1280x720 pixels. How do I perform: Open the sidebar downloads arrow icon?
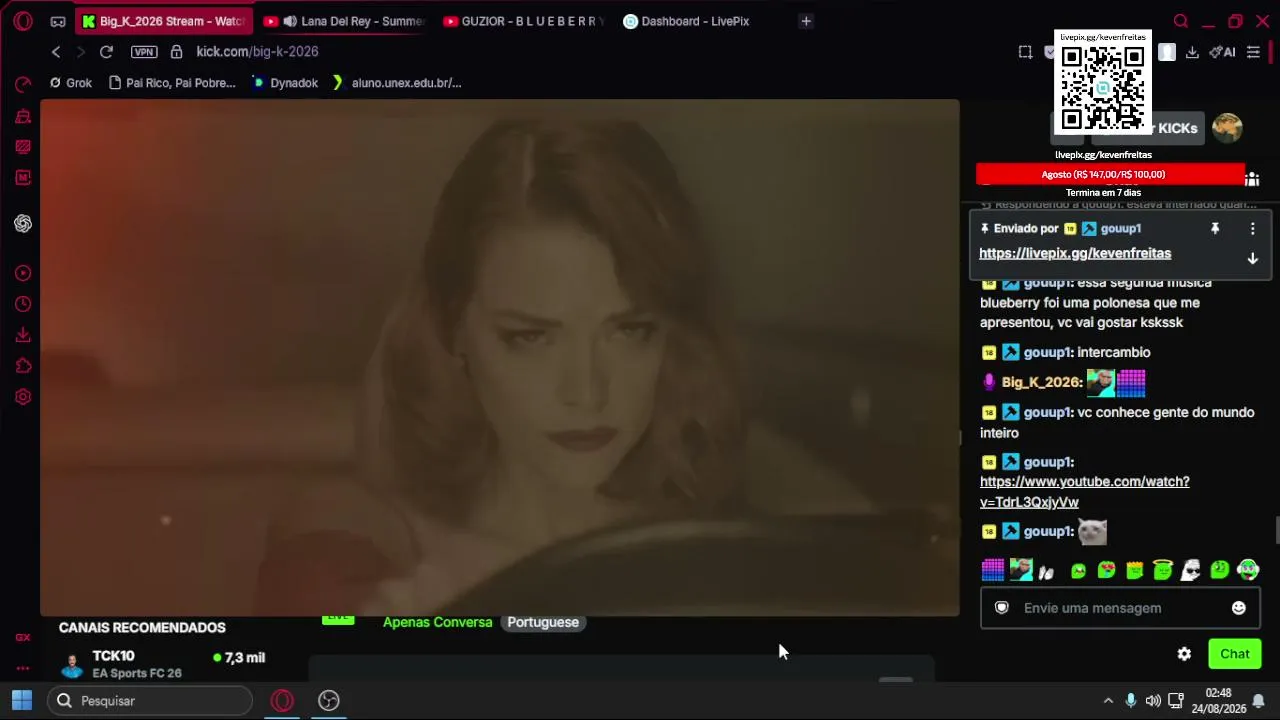click(23, 335)
